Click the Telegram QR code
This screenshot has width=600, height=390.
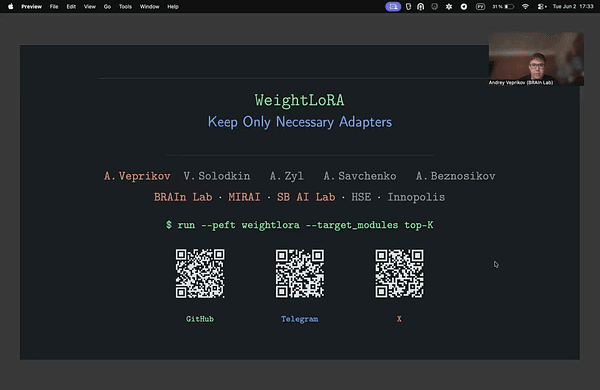point(300,274)
